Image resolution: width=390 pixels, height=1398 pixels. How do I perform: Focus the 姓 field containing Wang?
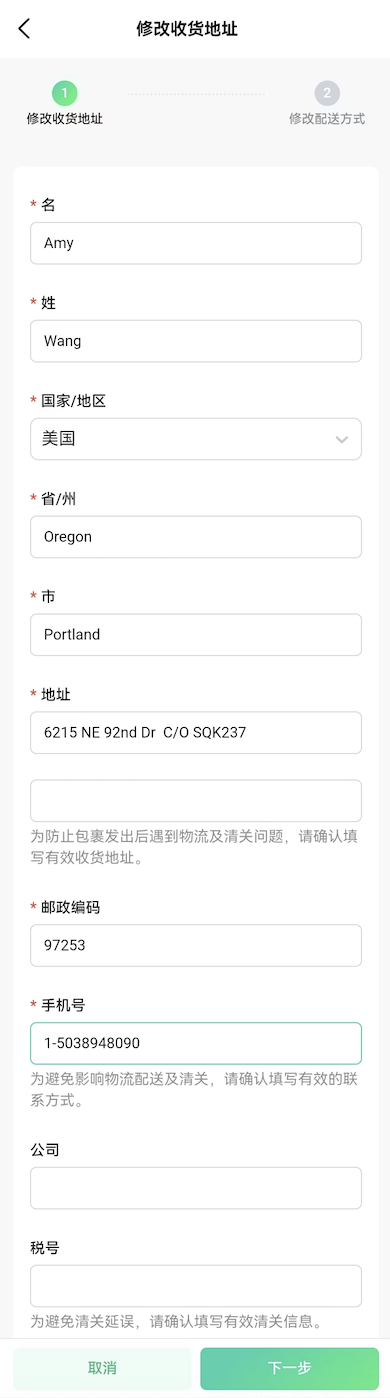click(x=196, y=341)
